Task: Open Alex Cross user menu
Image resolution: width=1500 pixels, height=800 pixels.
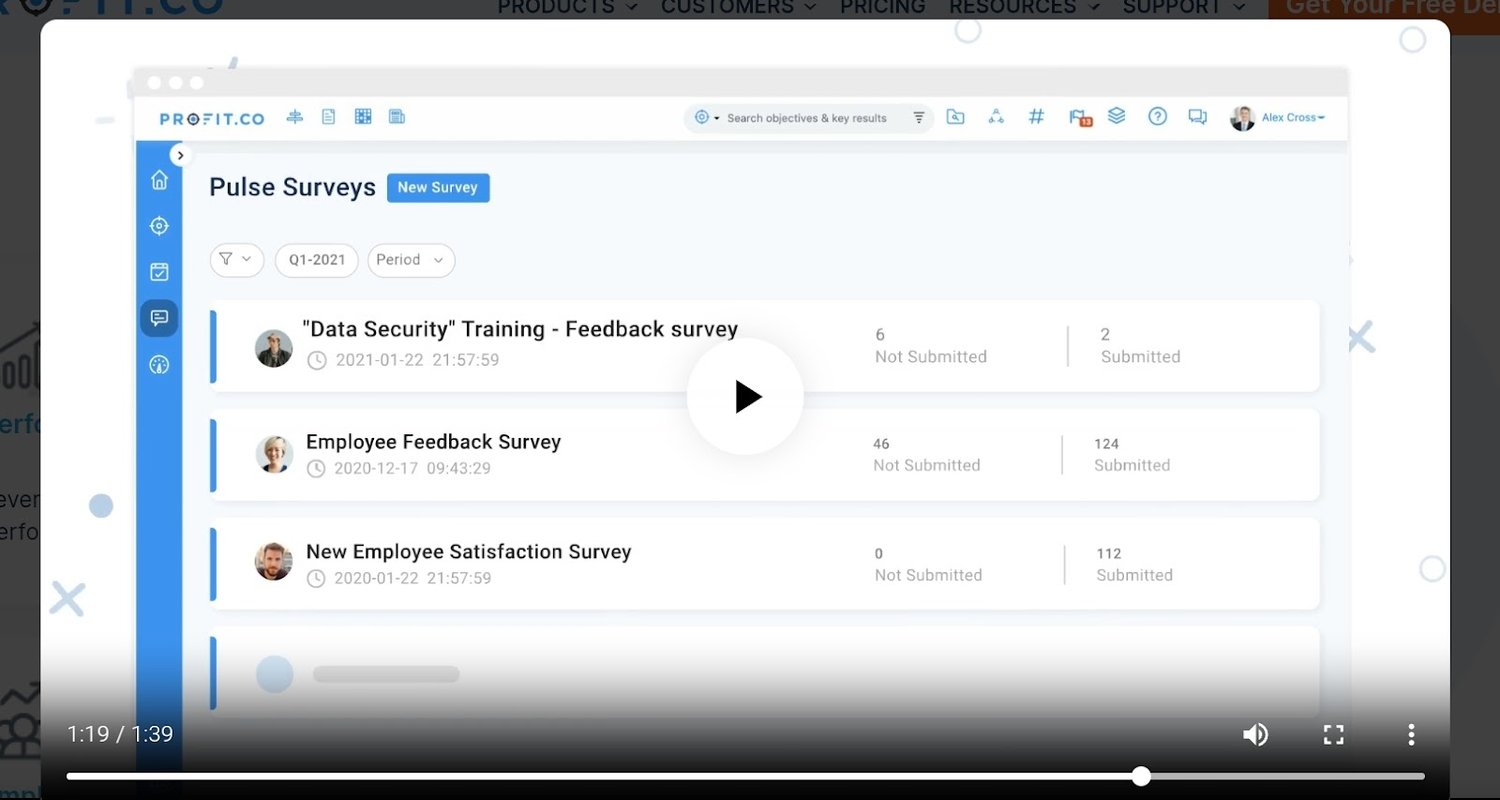Action: tap(1291, 118)
